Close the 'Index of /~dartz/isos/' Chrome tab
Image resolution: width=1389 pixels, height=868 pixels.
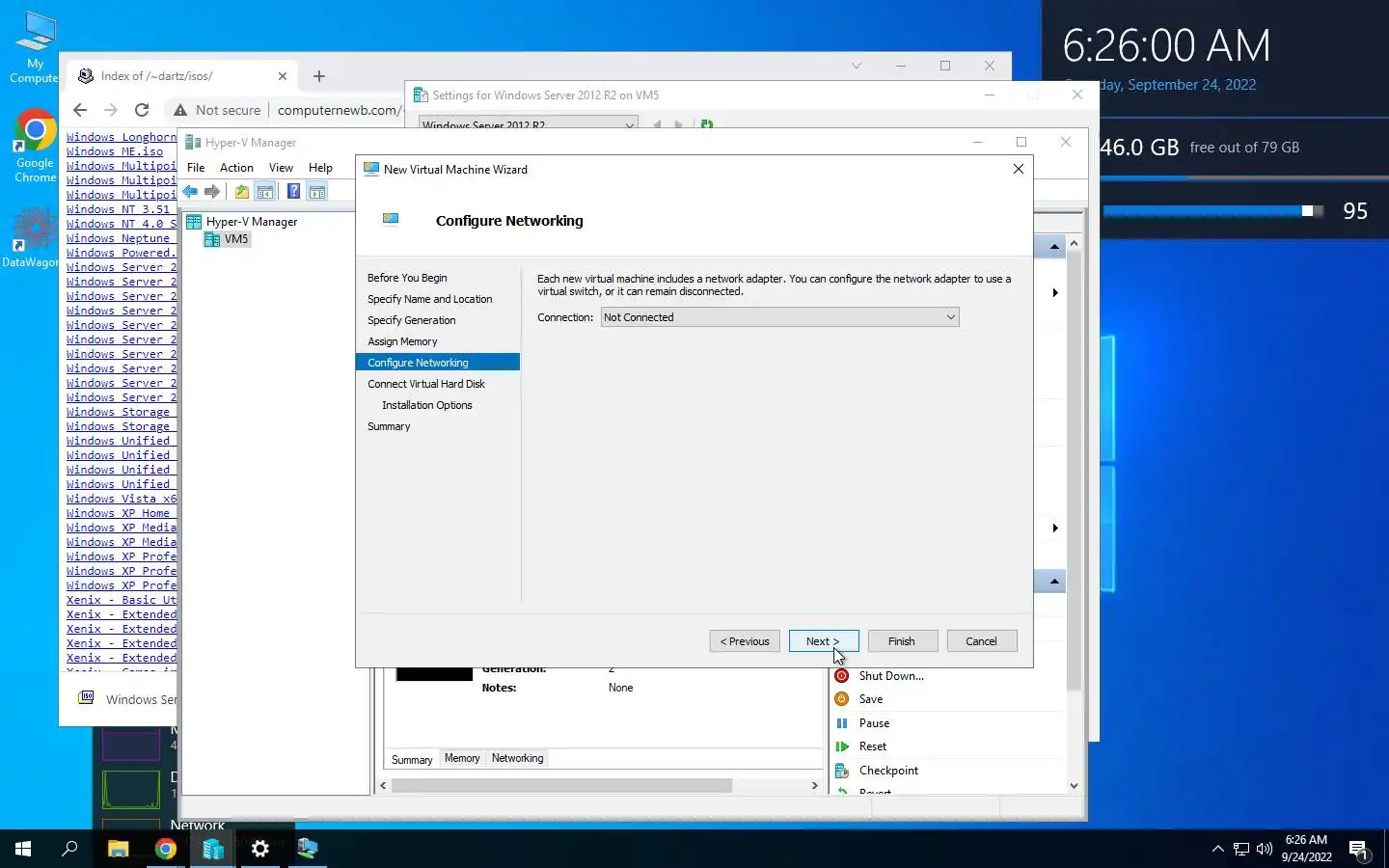pos(283,76)
